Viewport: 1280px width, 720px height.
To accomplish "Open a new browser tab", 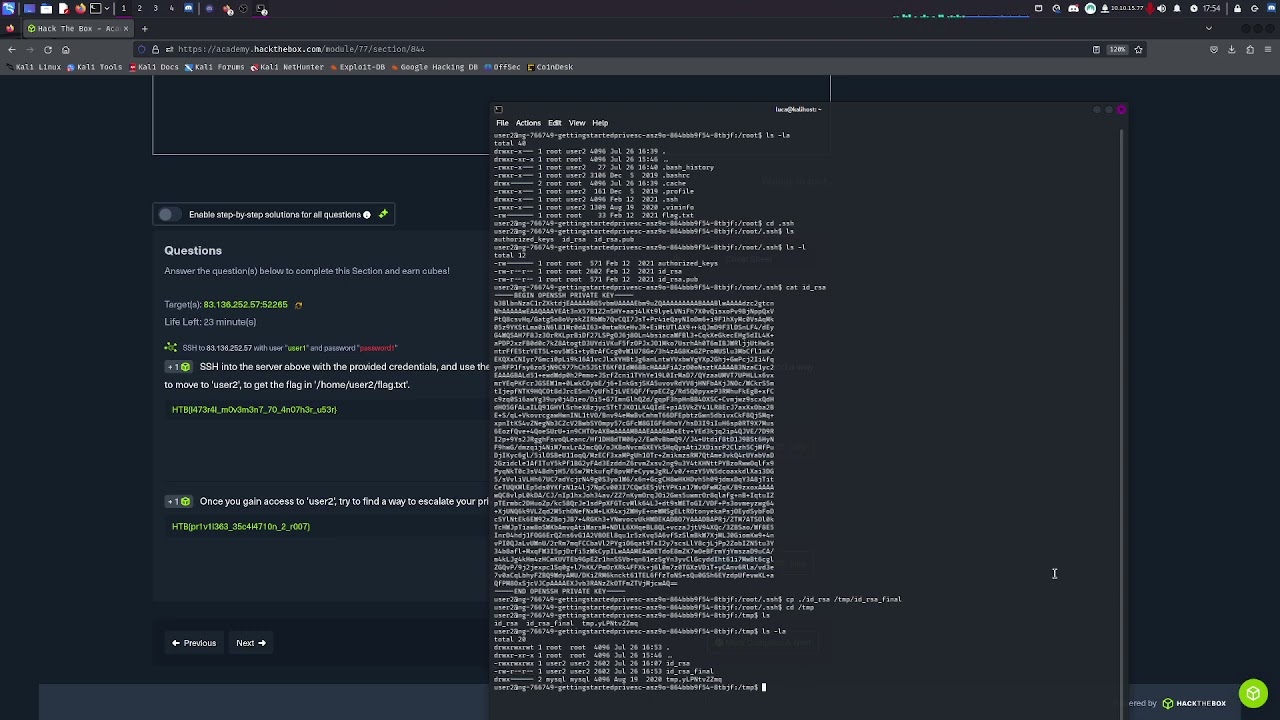I will [x=144, y=28].
